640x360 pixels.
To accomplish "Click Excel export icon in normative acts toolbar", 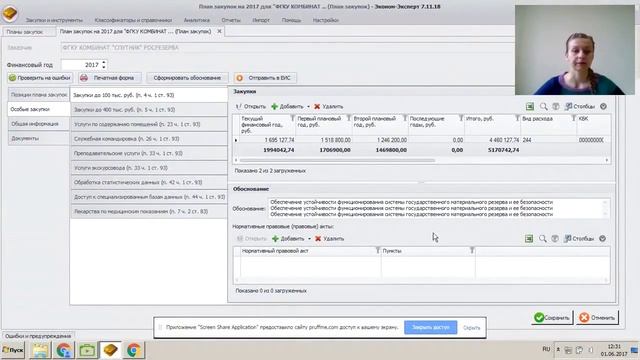I will click(x=529, y=239).
